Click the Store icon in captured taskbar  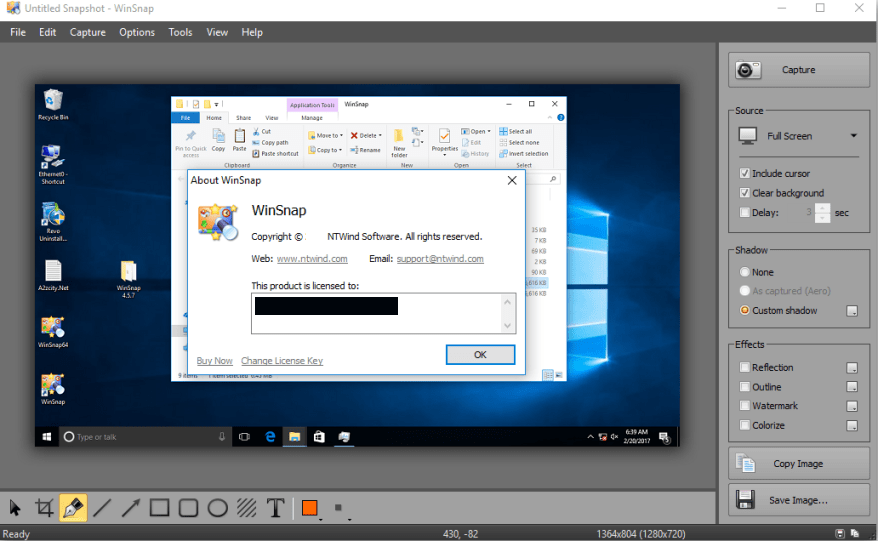[x=319, y=437]
